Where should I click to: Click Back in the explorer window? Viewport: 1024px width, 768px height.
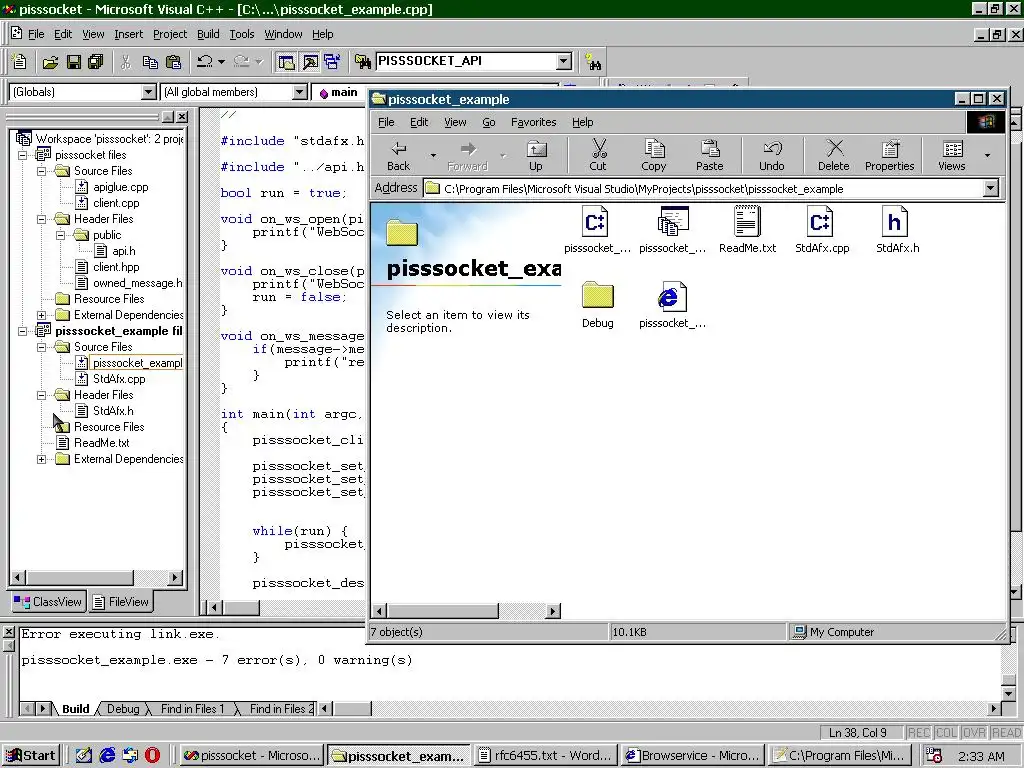click(x=398, y=155)
